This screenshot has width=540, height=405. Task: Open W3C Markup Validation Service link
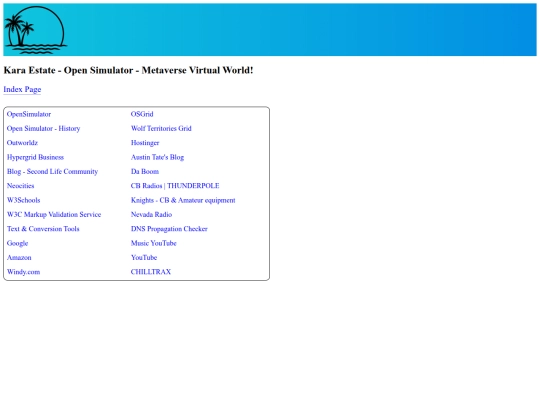click(54, 215)
